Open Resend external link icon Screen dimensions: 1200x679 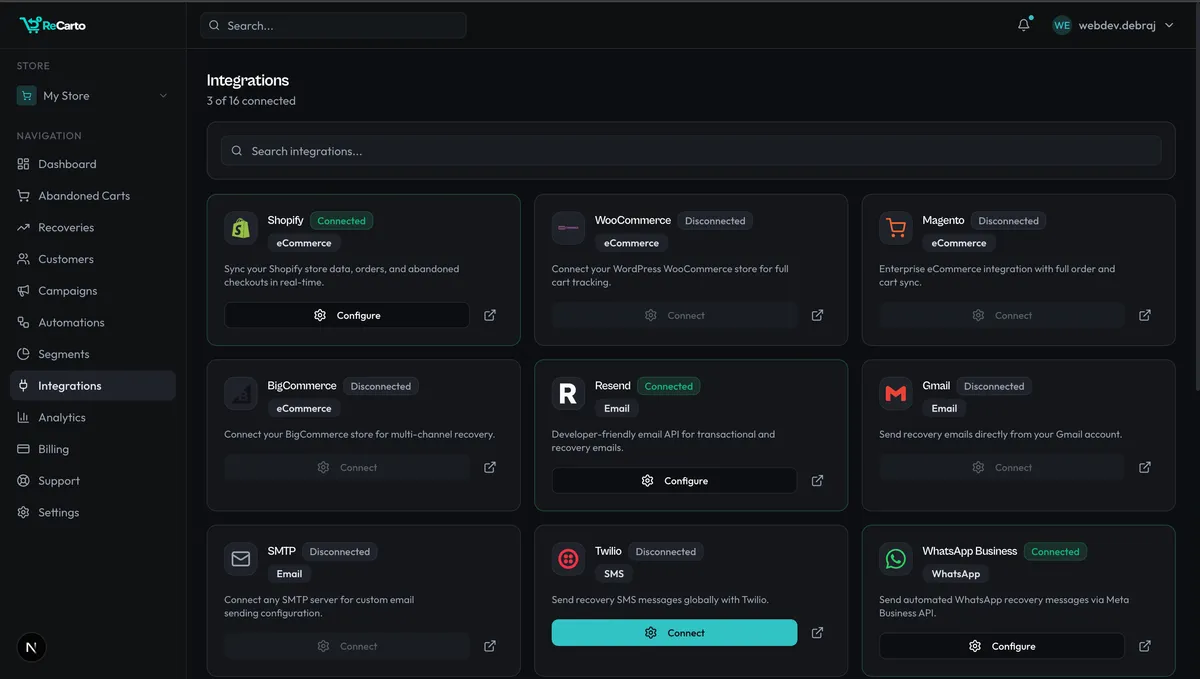[817, 481]
